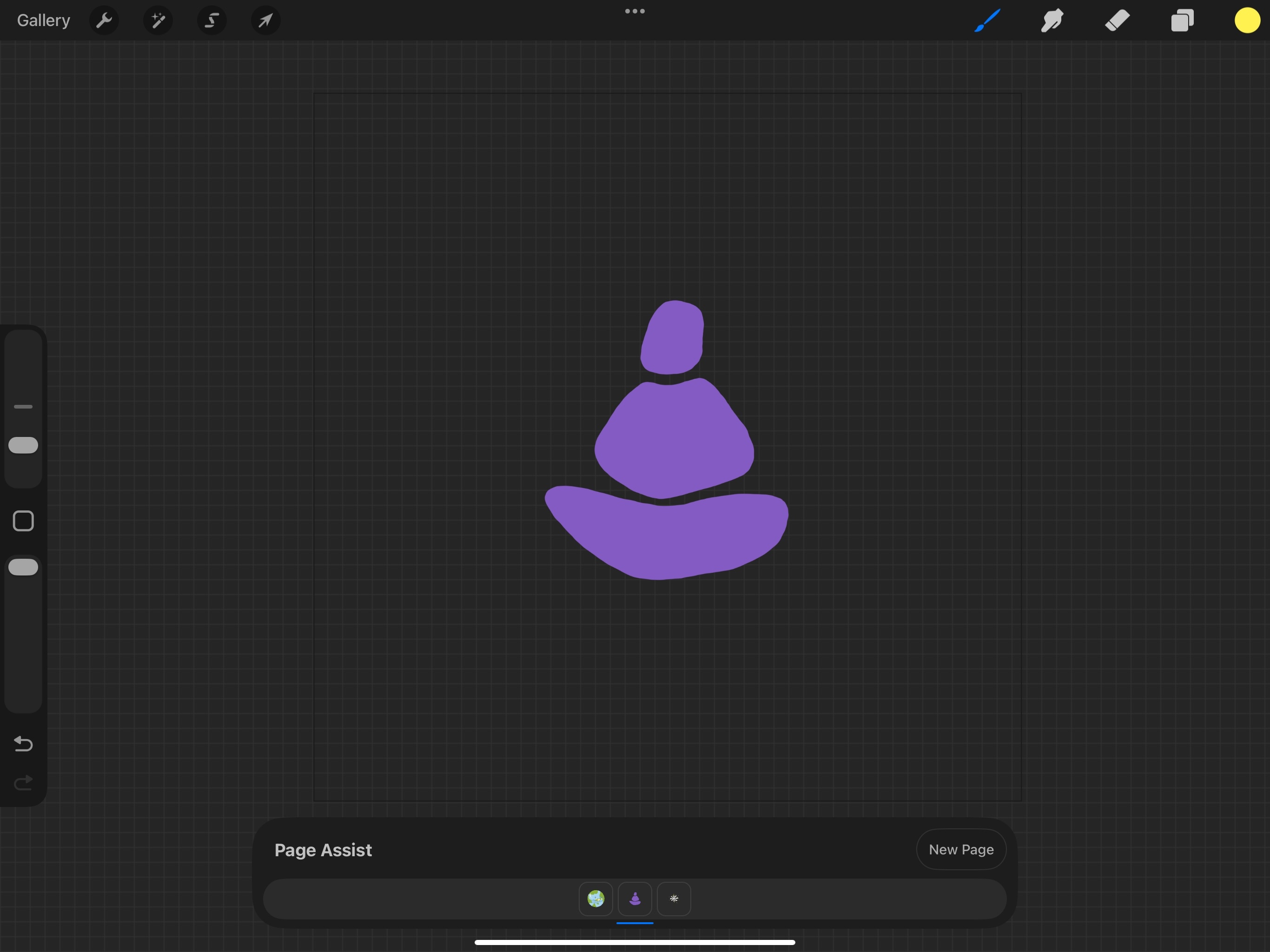Select the earth globe page thumbnail
Viewport: 1270px width, 952px height.
pyautogui.click(x=595, y=899)
